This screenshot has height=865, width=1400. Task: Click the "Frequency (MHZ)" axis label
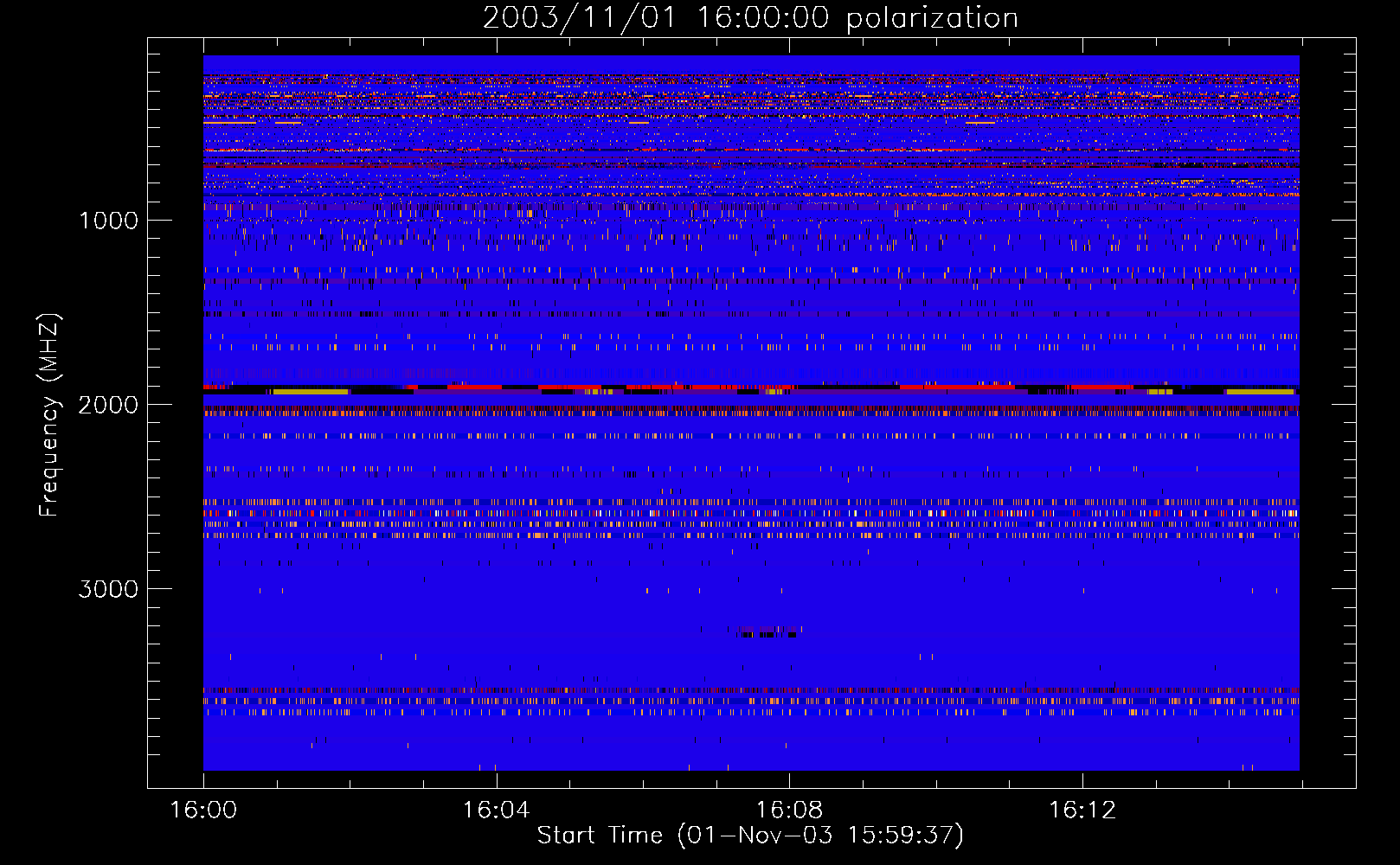coord(50,415)
